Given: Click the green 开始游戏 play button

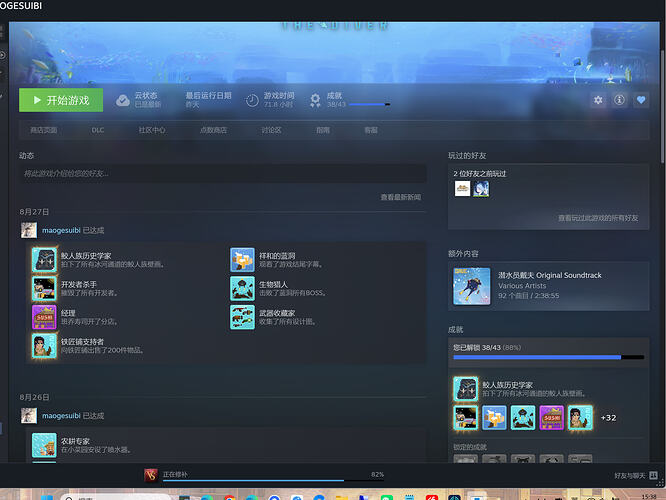Looking at the screenshot, I should [61, 100].
